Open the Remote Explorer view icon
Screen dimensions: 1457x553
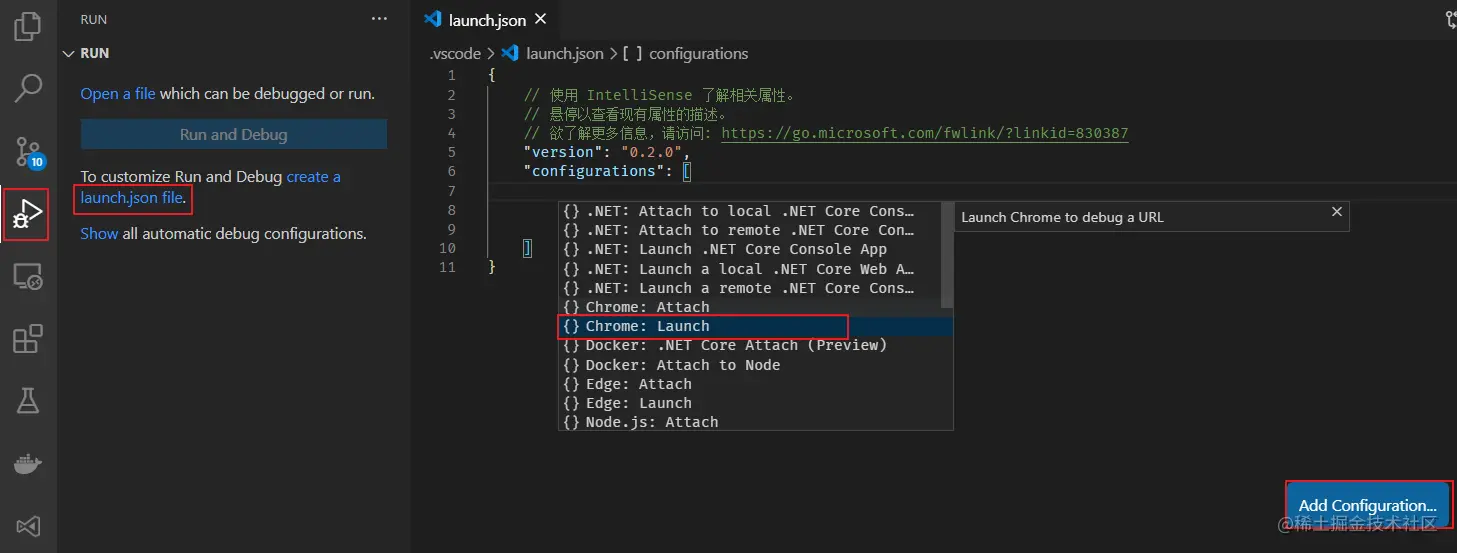coord(28,277)
